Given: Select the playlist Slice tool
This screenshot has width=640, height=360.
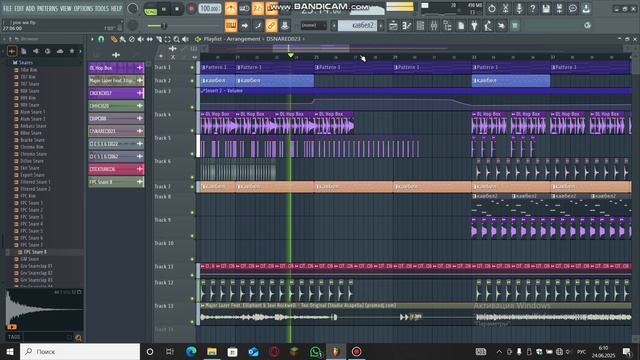Looking at the screenshot, I should [x=158, y=39].
